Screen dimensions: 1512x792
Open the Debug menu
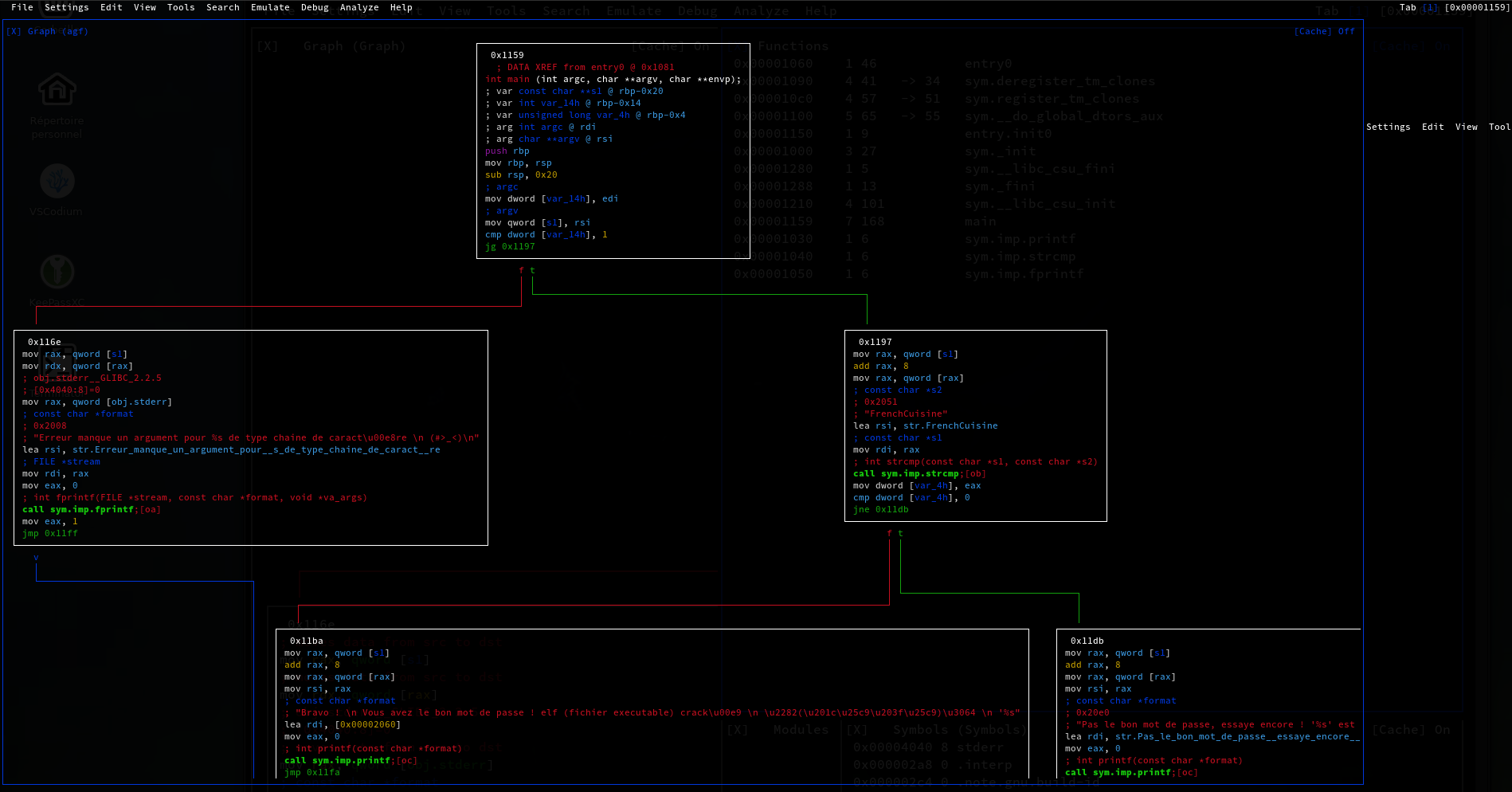pos(315,7)
